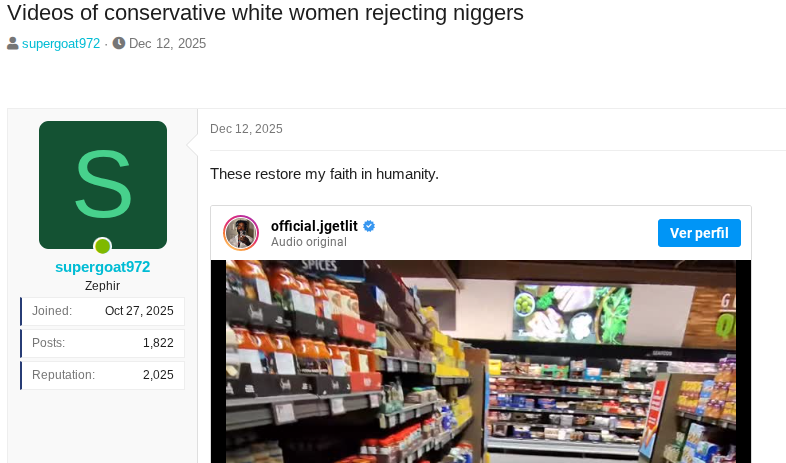
Task: Click the blue verified badge icon
Action: (x=369, y=226)
